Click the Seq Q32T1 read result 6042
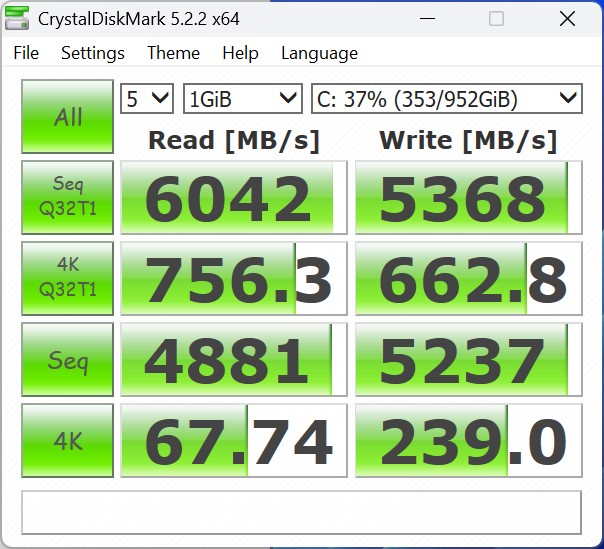Viewport: 604px width, 549px height. click(234, 197)
